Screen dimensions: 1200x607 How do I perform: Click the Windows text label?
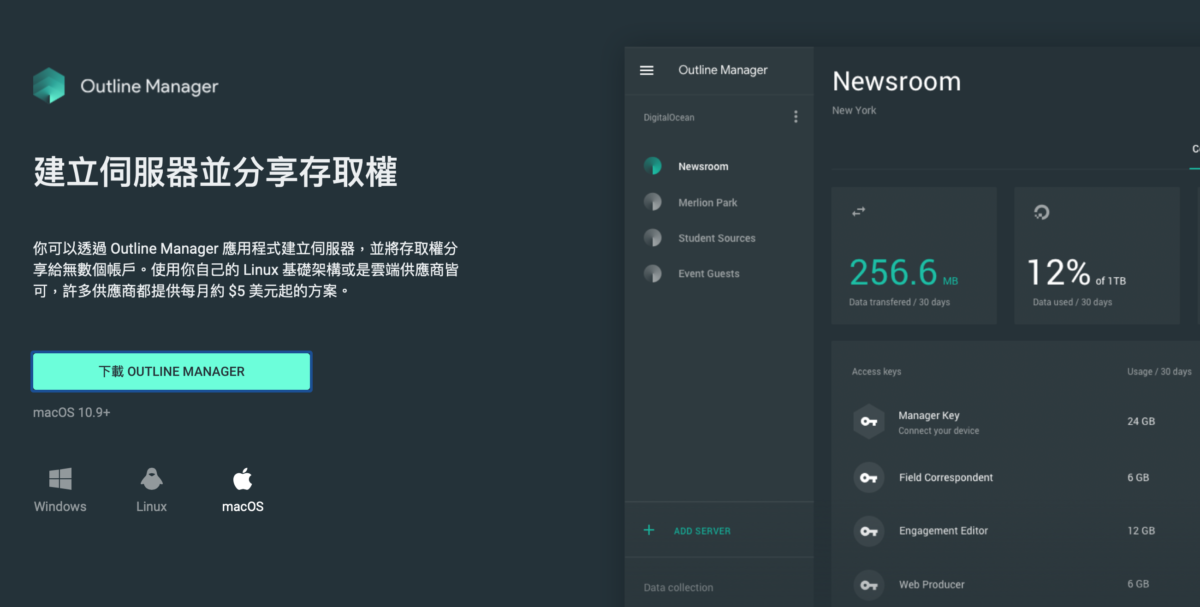point(60,506)
